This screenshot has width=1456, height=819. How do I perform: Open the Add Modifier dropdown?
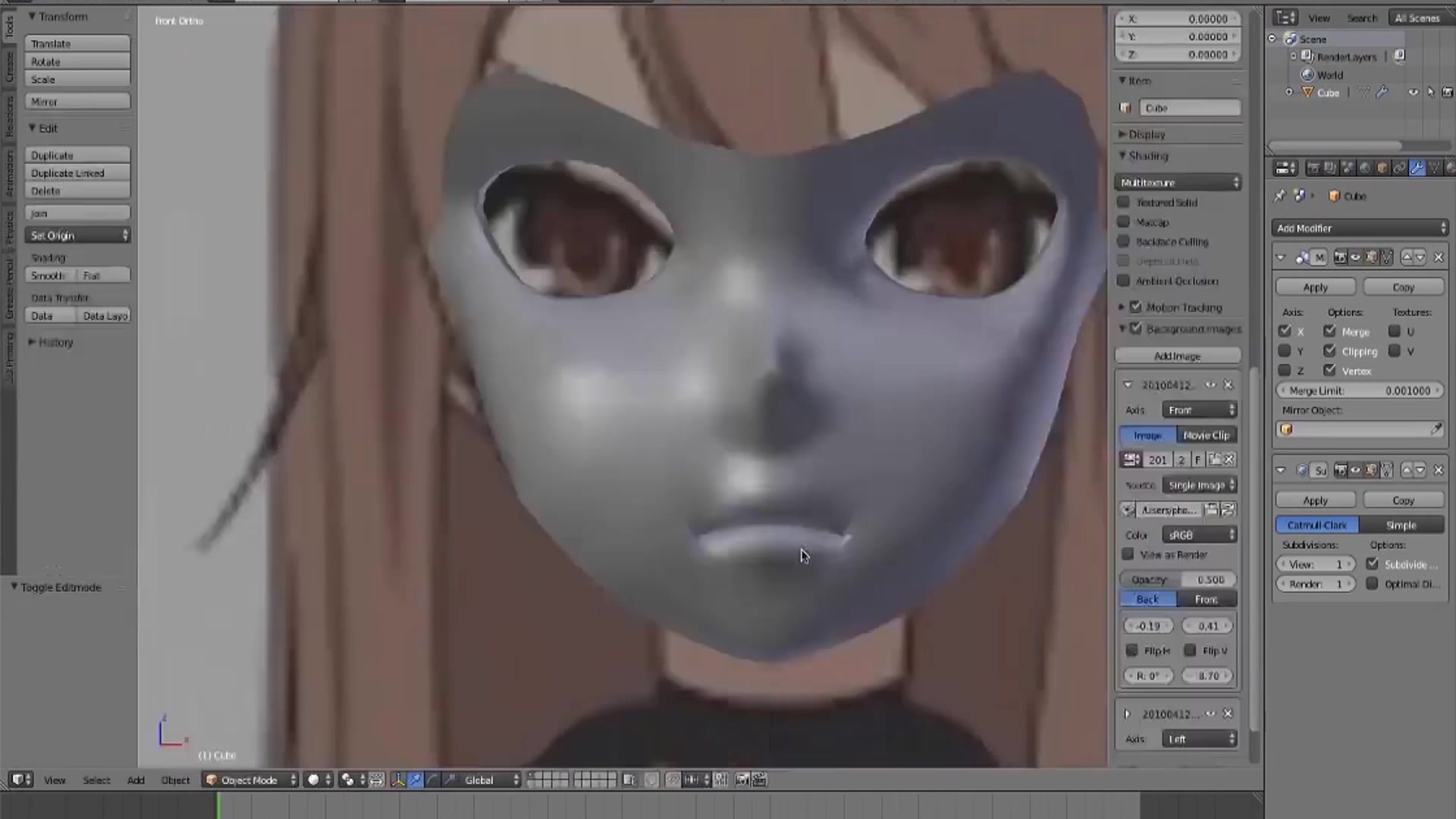coord(1360,228)
